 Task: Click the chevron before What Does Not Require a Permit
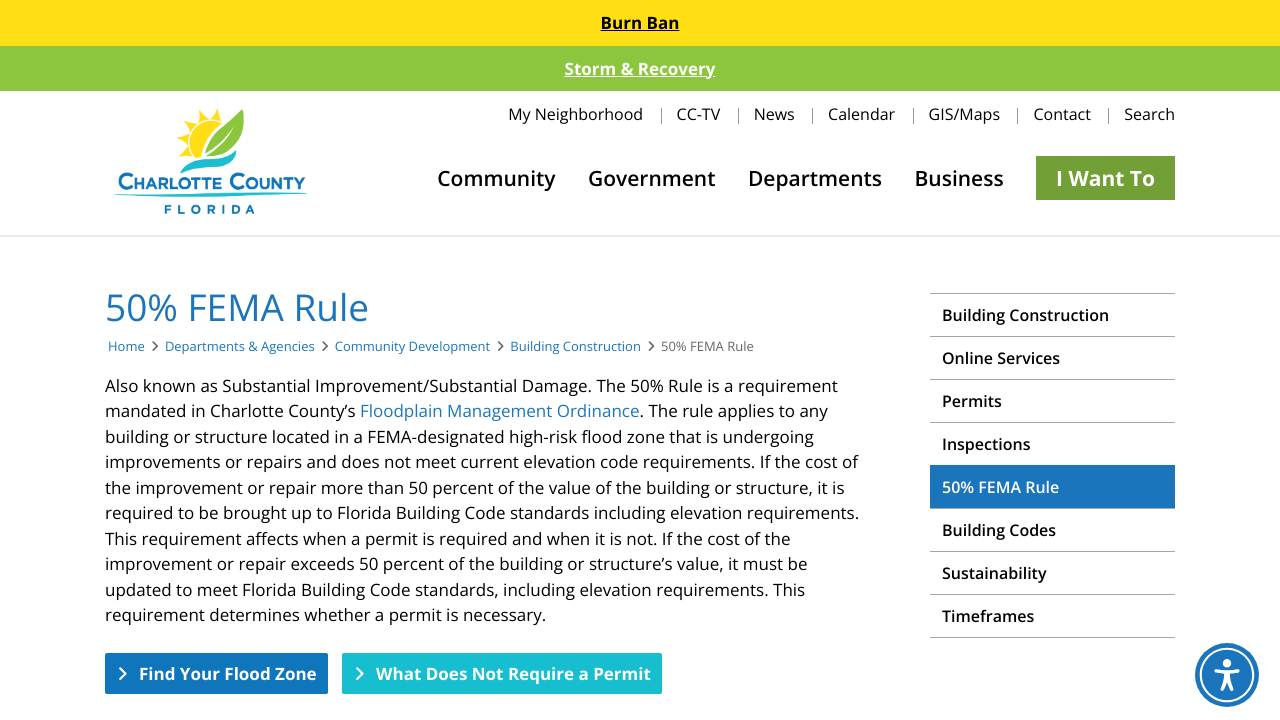(361, 673)
